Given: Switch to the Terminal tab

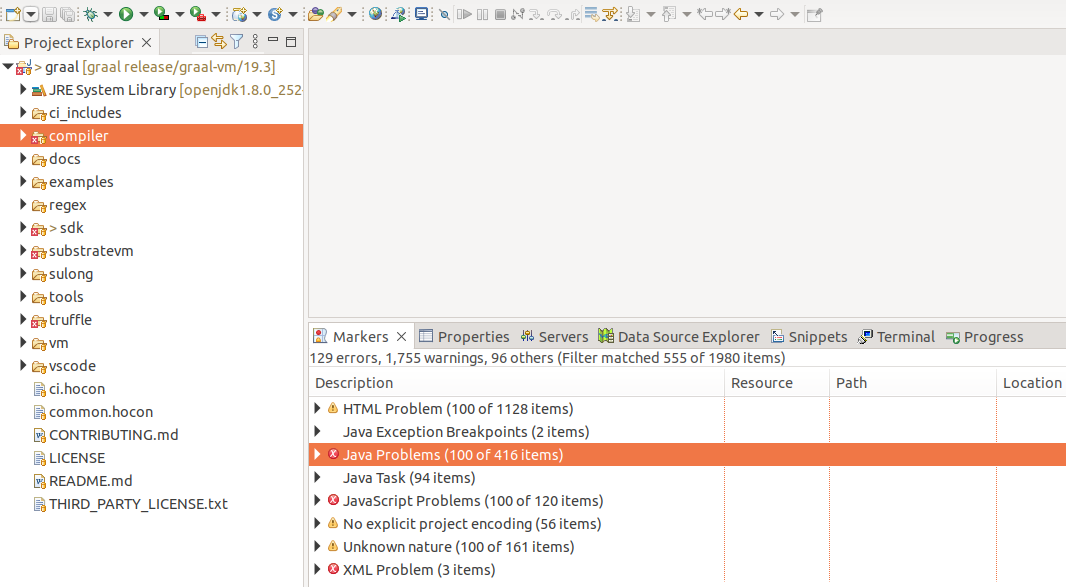Looking at the screenshot, I should 897,337.
